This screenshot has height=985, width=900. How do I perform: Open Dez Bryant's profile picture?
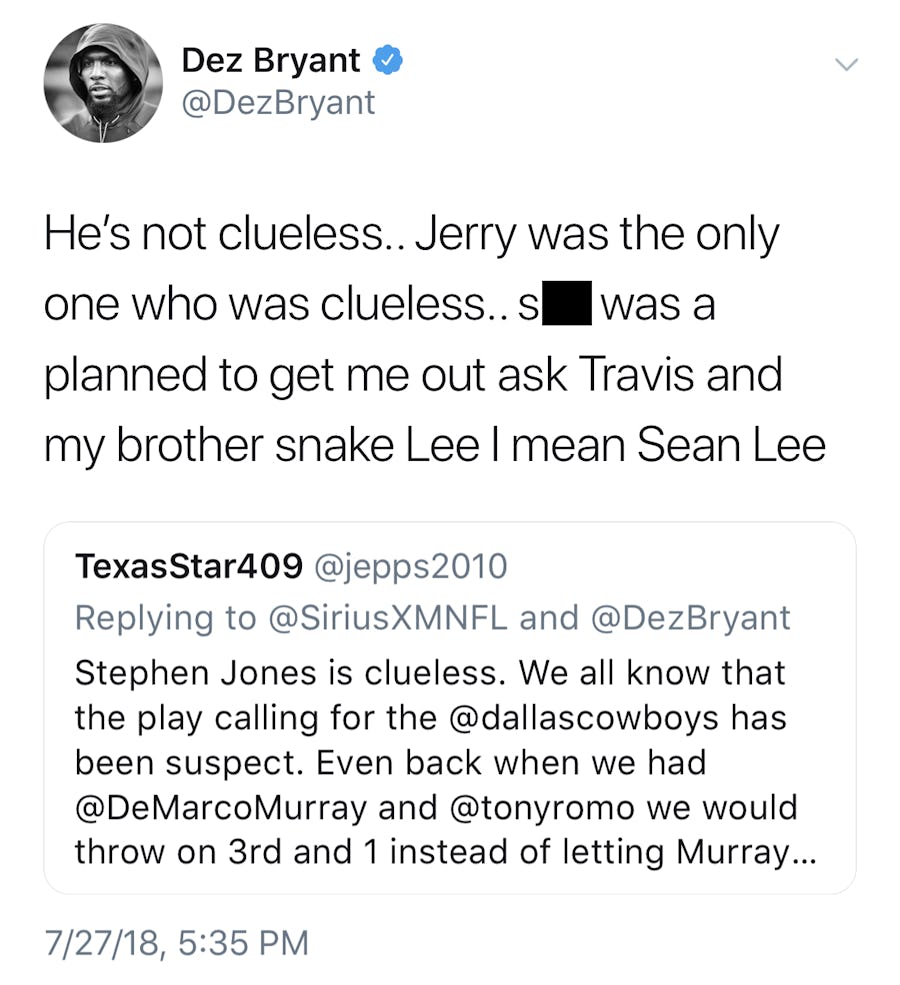tap(103, 82)
